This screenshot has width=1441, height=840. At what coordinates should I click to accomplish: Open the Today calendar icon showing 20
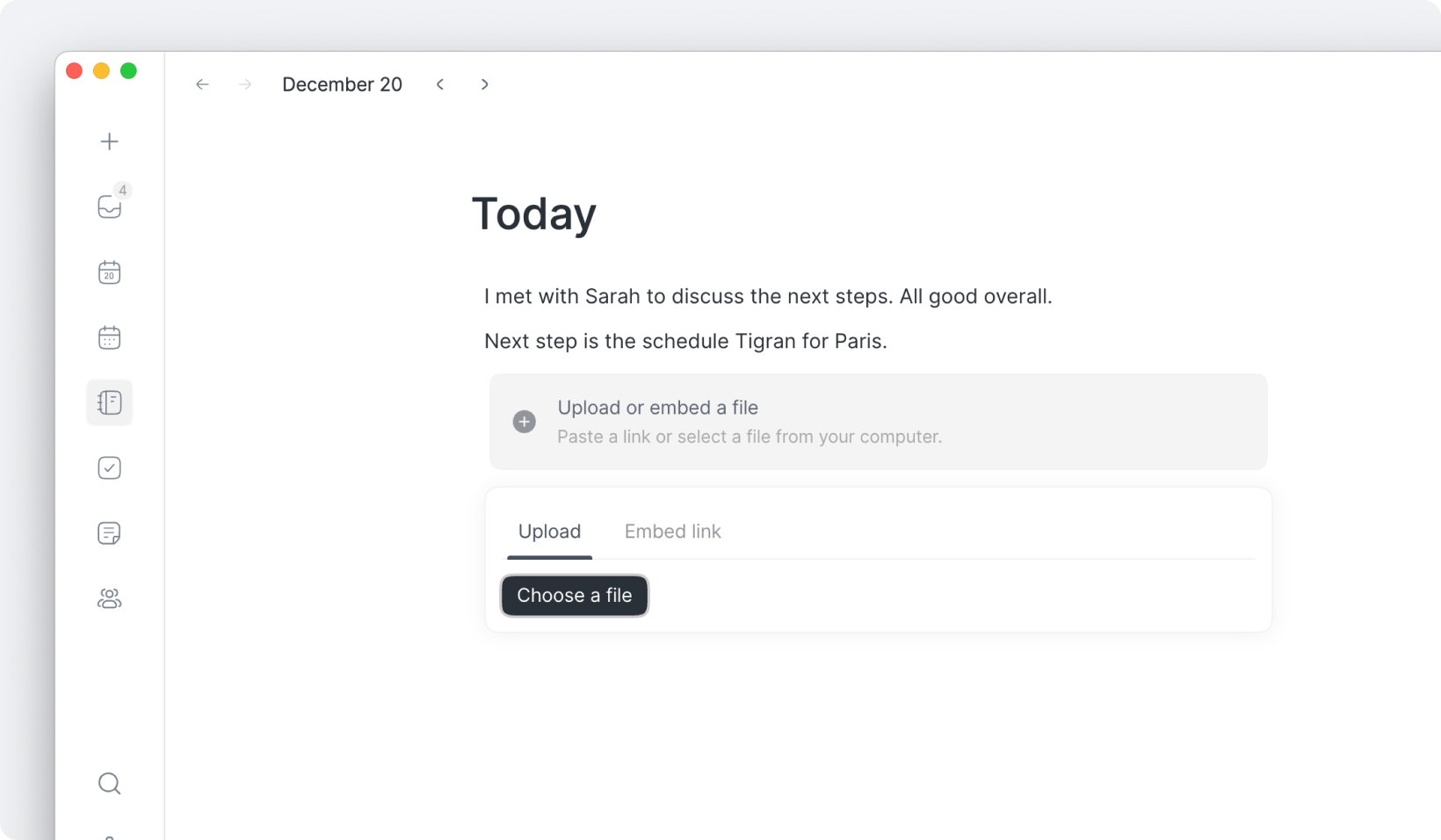[x=109, y=272]
